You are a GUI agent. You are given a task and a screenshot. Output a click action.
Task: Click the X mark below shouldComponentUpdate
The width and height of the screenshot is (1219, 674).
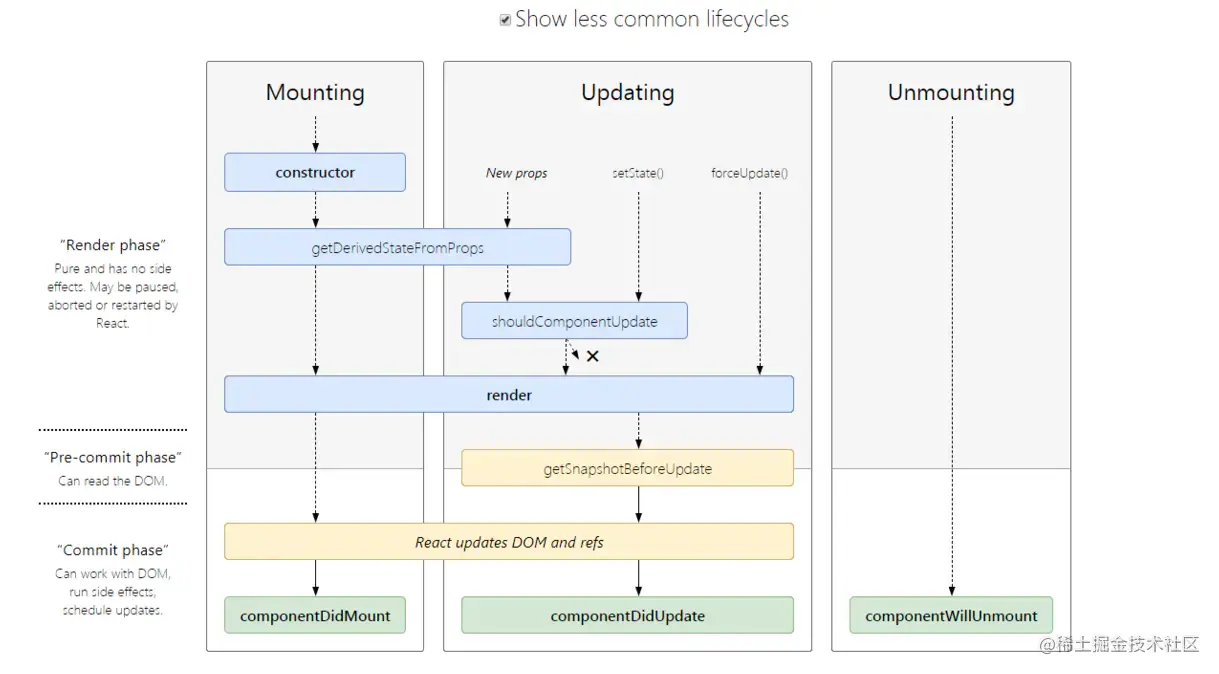(592, 356)
